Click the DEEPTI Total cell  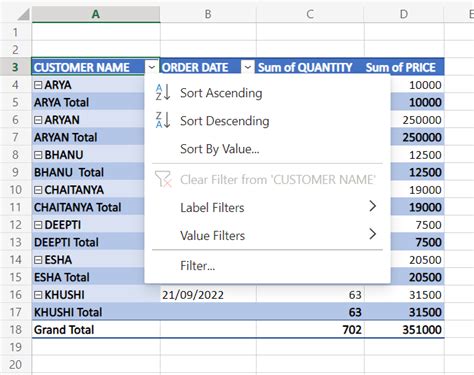tap(88, 242)
